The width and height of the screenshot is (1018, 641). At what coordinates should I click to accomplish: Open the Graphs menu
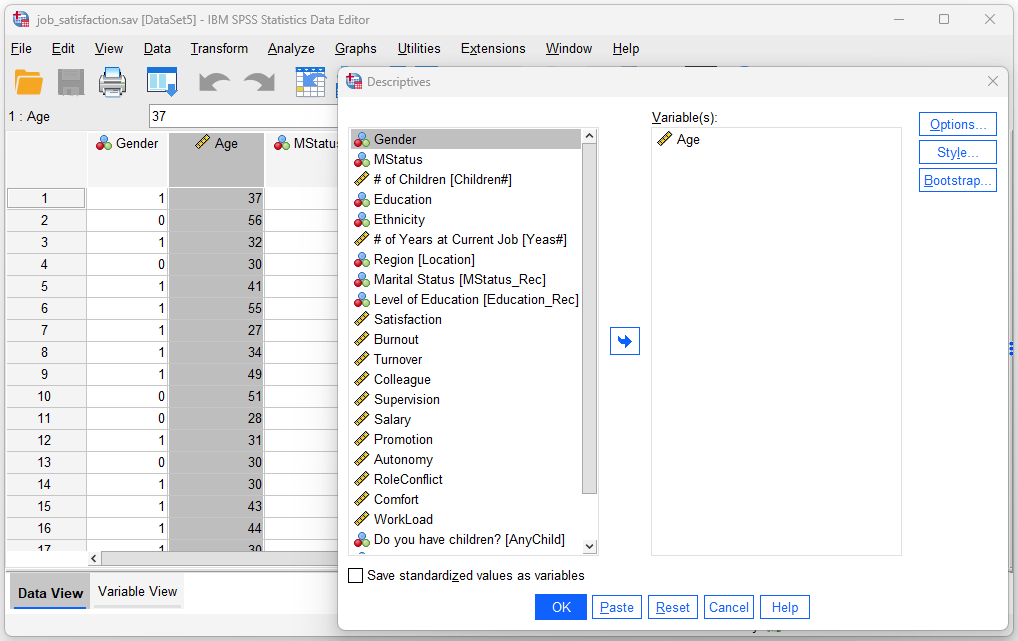(356, 48)
